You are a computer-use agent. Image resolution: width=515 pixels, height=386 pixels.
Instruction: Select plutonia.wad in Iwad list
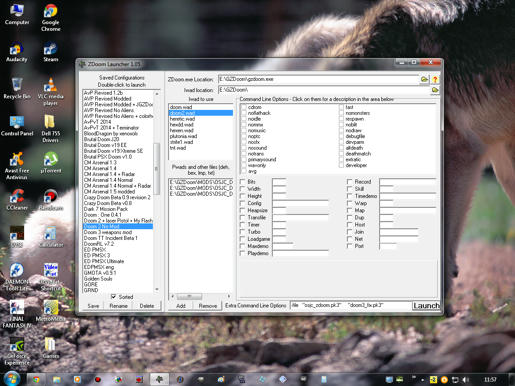coord(201,136)
